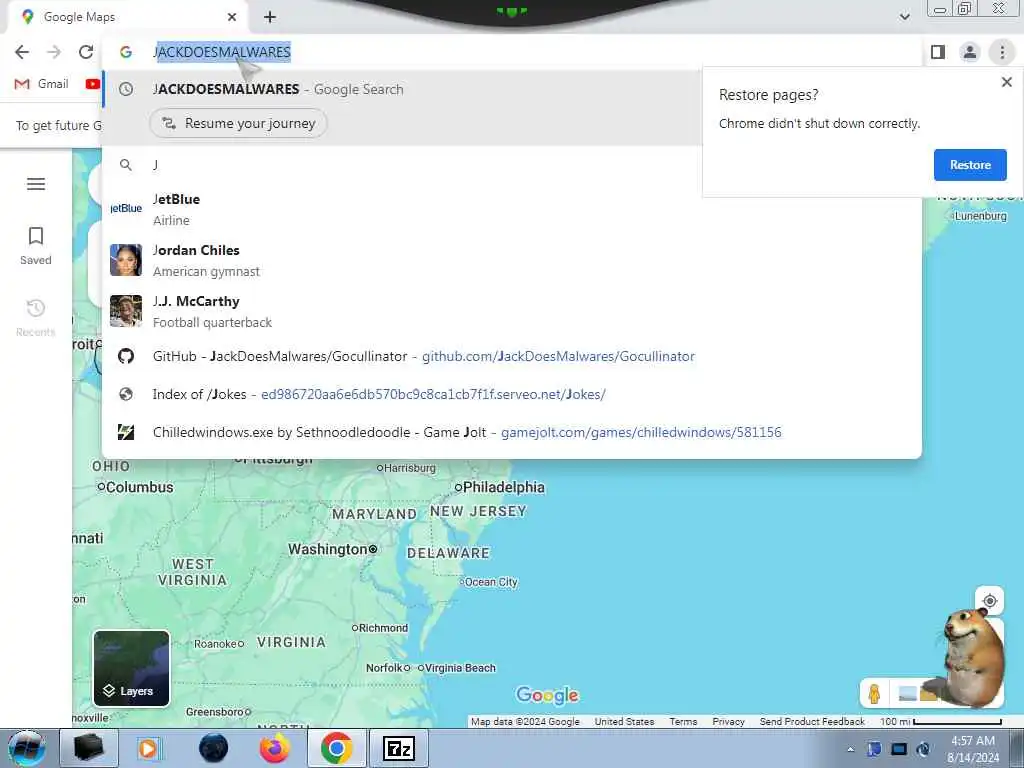Image resolution: width=1024 pixels, height=768 pixels.
Task: Click the Terms link on the map
Action: pos(683,722)
